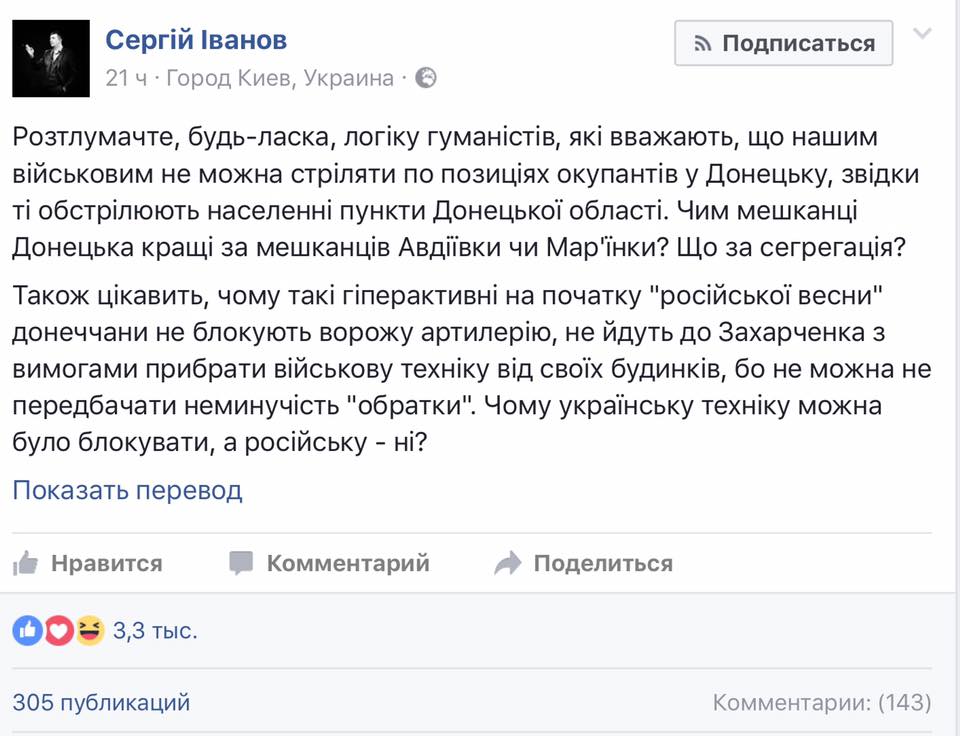Click the thumbs-up Нравится icon

pyautogui.click(x=25, y=563)
